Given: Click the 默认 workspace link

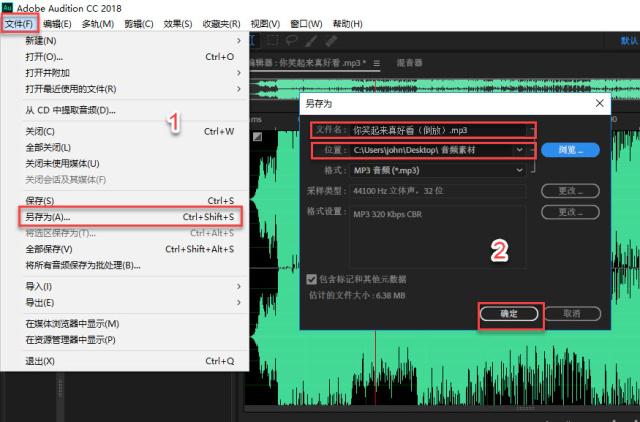Looking at the screenshot, I should [629, 40].
